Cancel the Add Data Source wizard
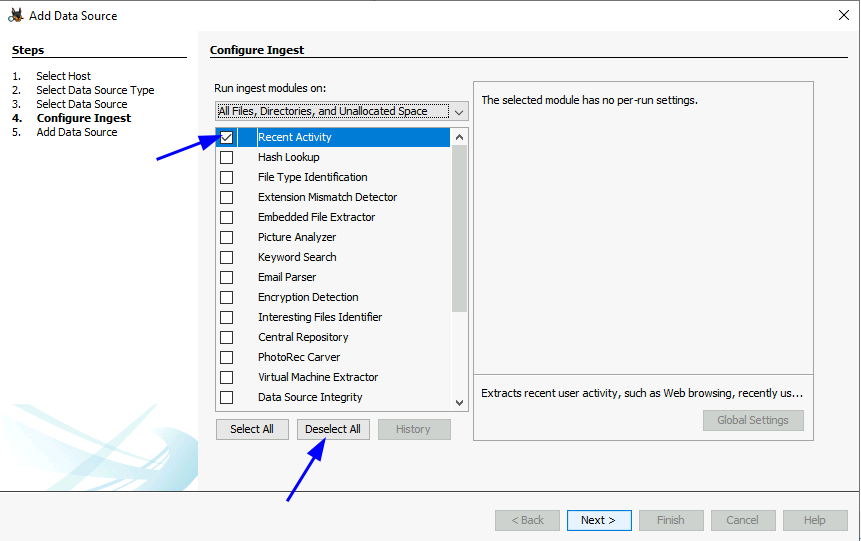Screen dimensions: 861x541 pyautogui.click(x=742, y=520)
